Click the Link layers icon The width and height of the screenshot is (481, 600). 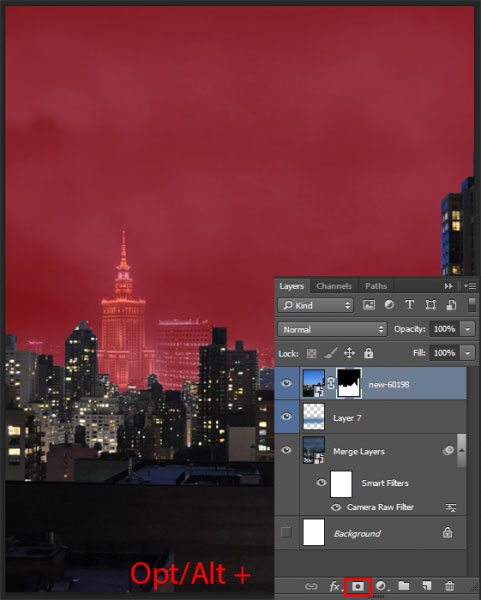point(311,586)
